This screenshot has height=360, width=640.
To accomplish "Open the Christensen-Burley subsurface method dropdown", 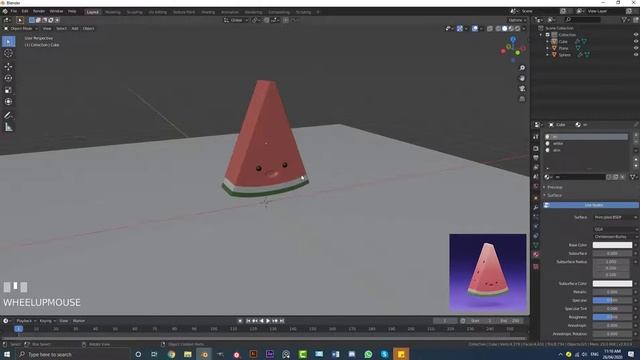I will coord(616,237).
